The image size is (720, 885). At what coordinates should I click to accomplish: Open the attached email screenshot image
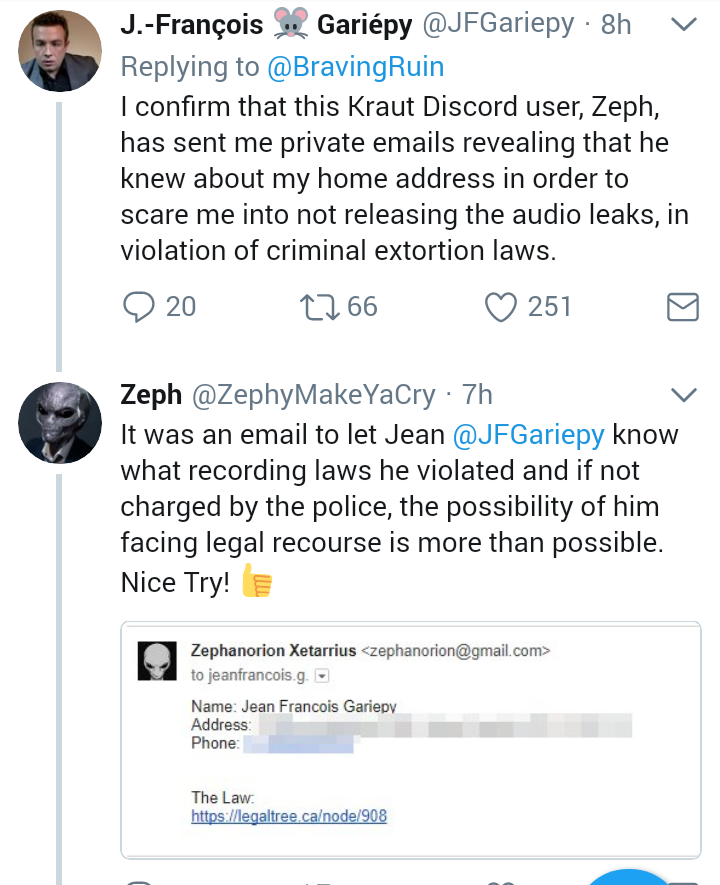click(x=411, y=740)
